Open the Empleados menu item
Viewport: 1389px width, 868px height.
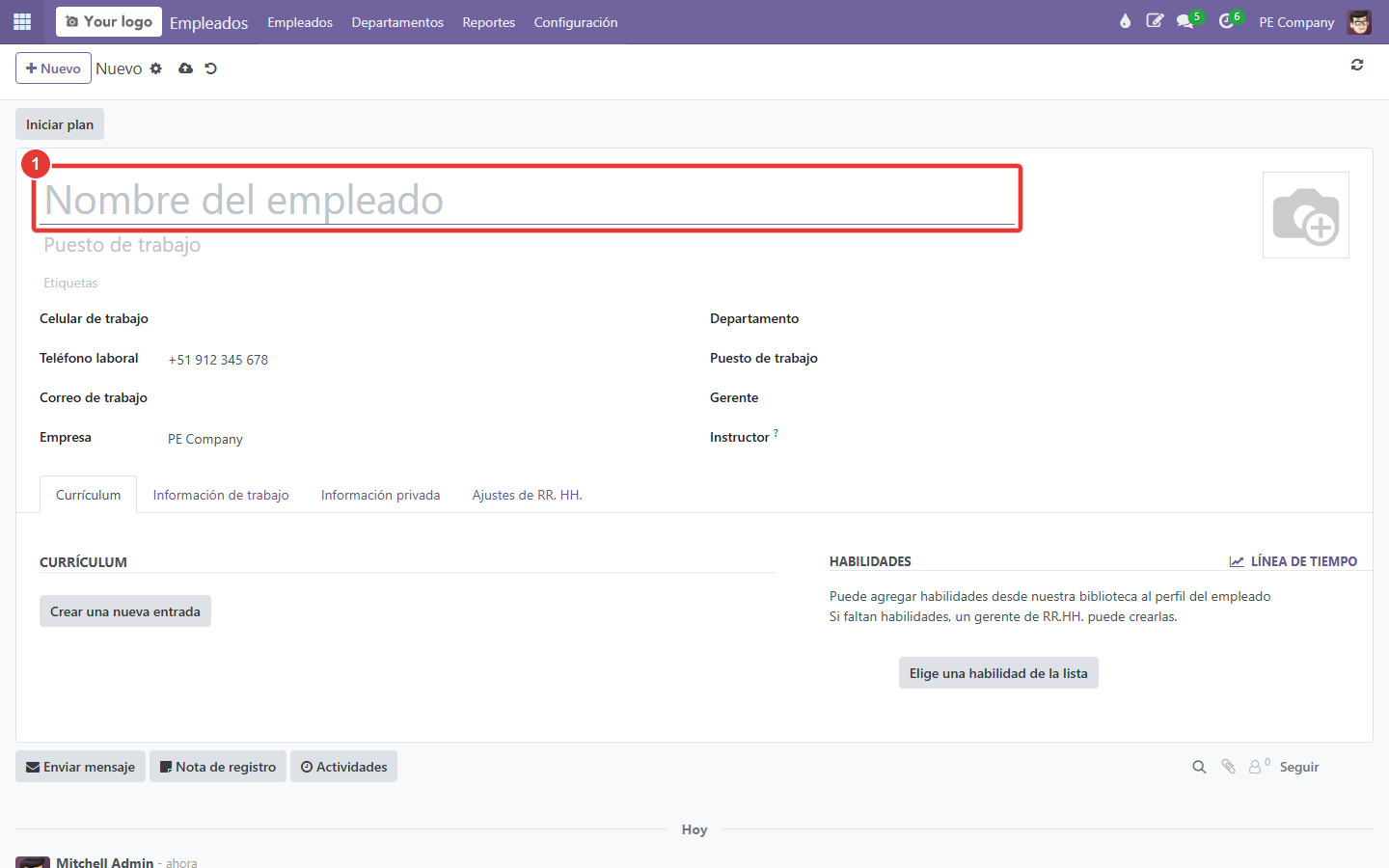300,22
